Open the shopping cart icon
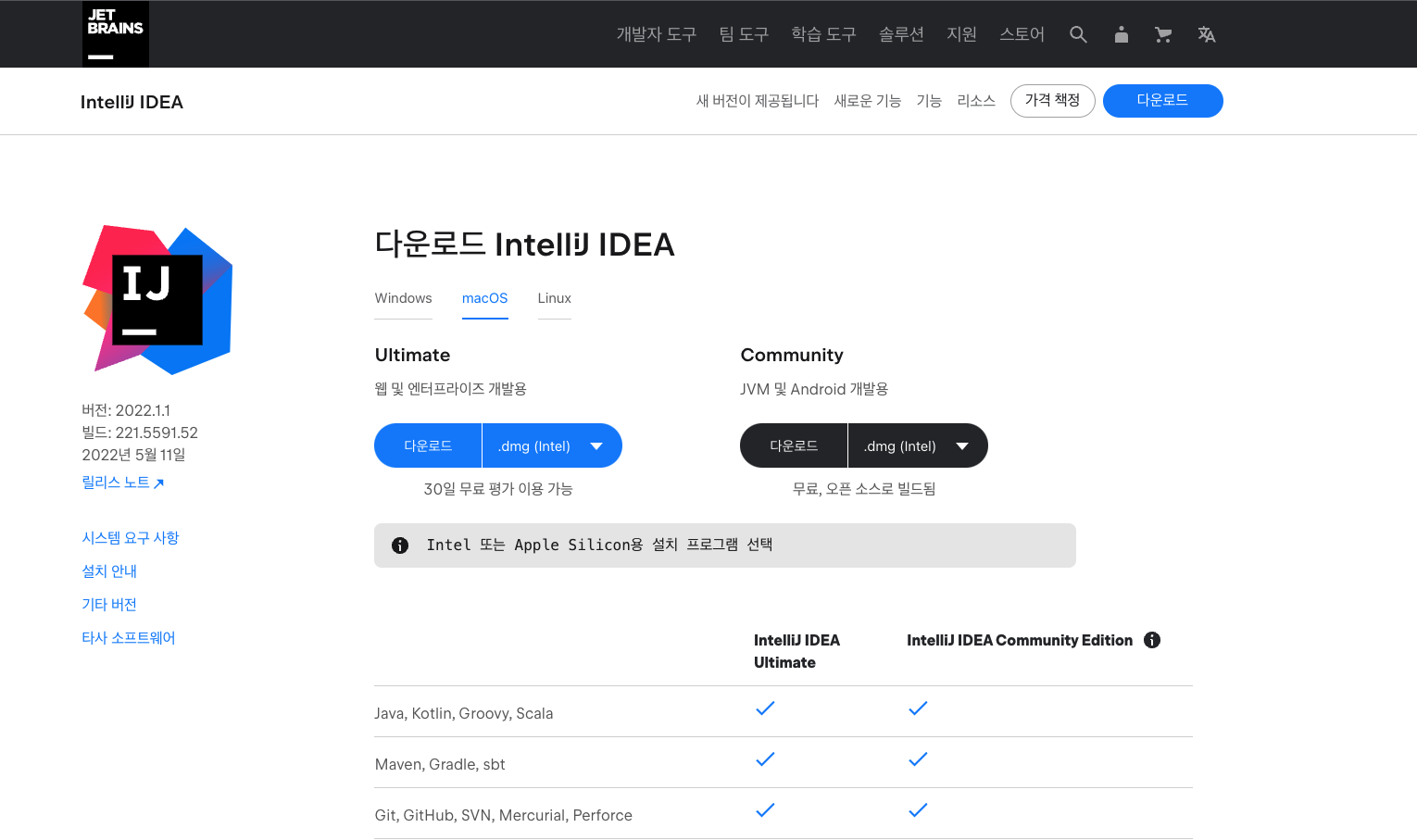This screenshot has width=1417, height=840. pyautogui.click(x=1163, y=34)
